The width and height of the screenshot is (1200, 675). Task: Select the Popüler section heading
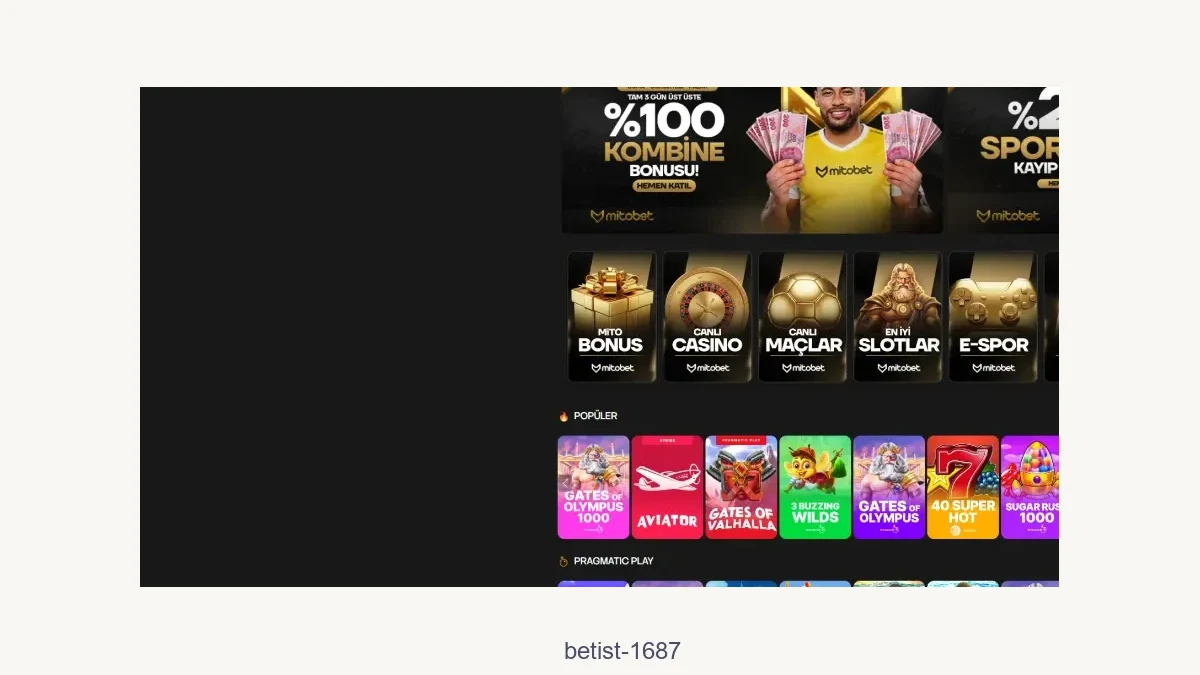[x=595, y=416]
